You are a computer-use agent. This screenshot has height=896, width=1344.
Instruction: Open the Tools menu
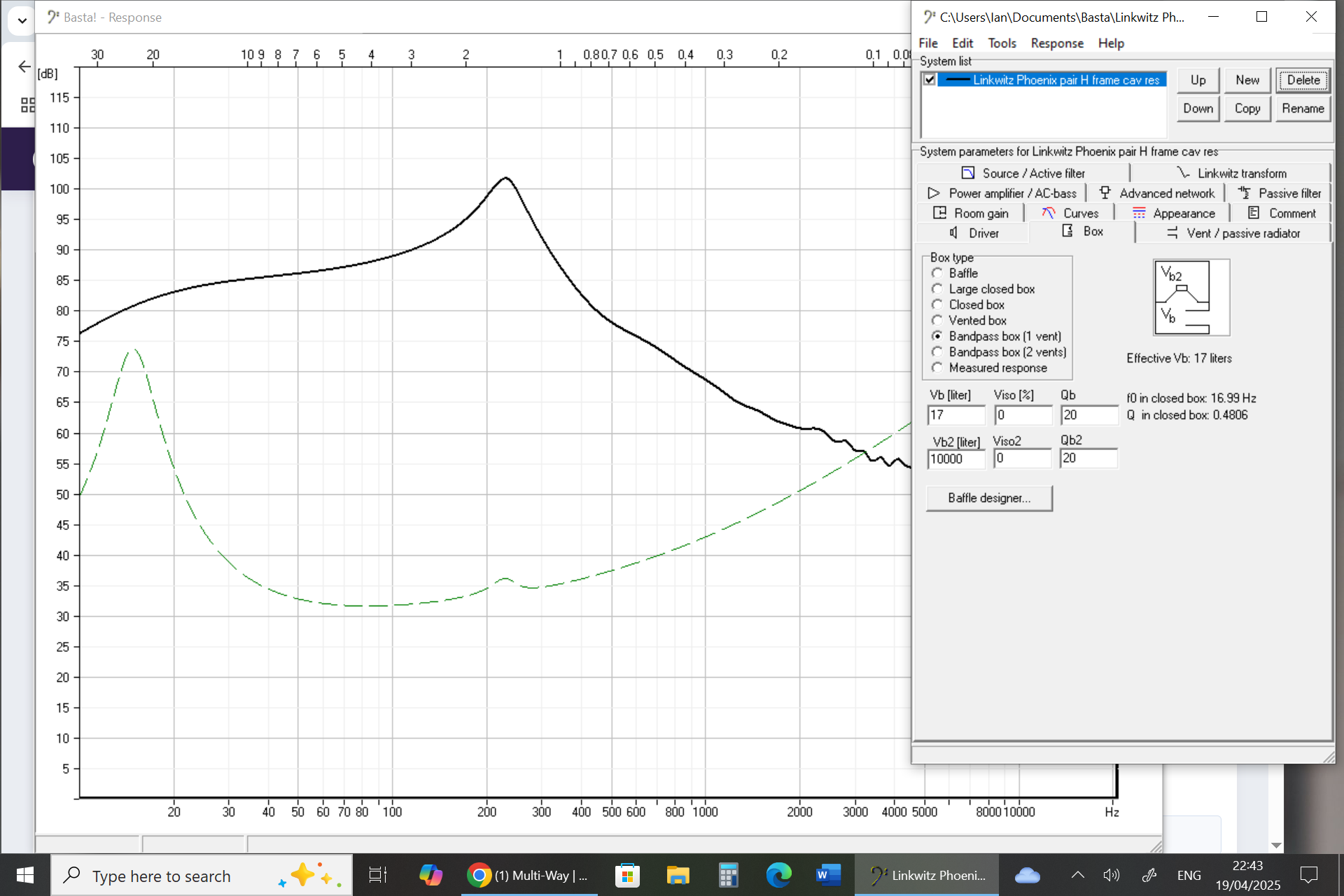pos(1002,43)
